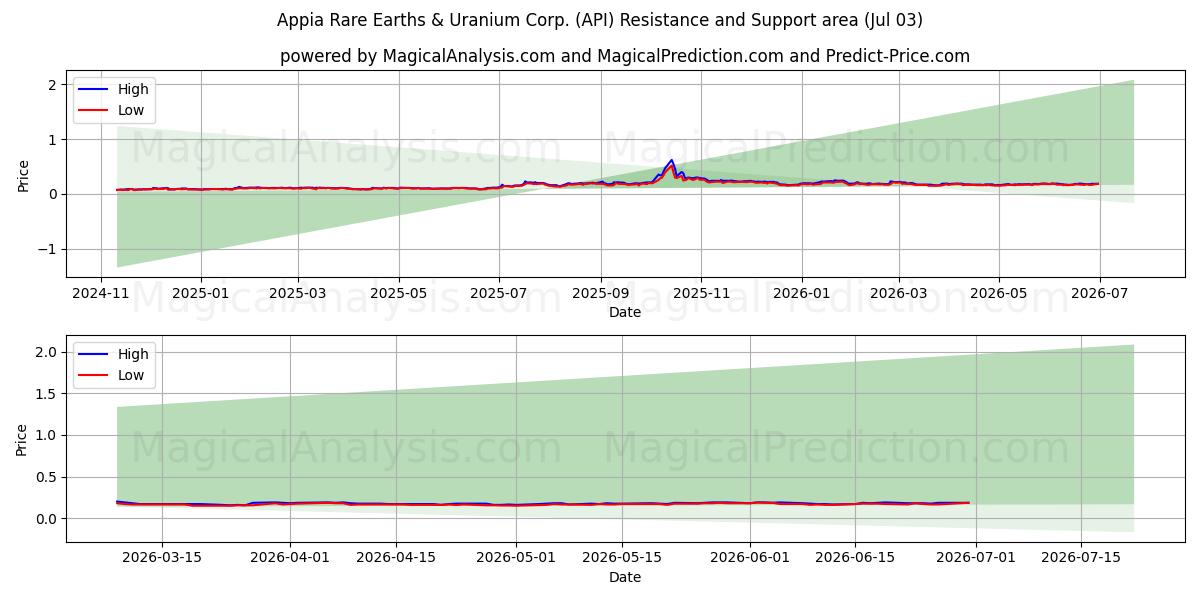Click the '2026-05-15' label in bottom chart
1200x600 pixels.
(621, 560)
